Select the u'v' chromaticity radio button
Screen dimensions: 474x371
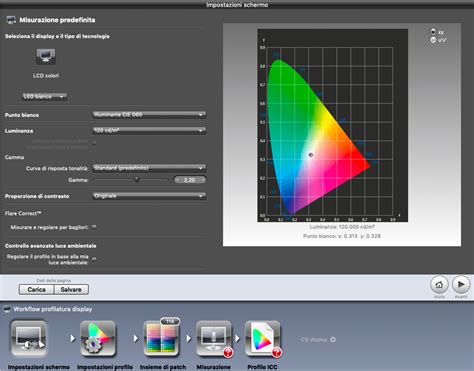click(433, 40)
